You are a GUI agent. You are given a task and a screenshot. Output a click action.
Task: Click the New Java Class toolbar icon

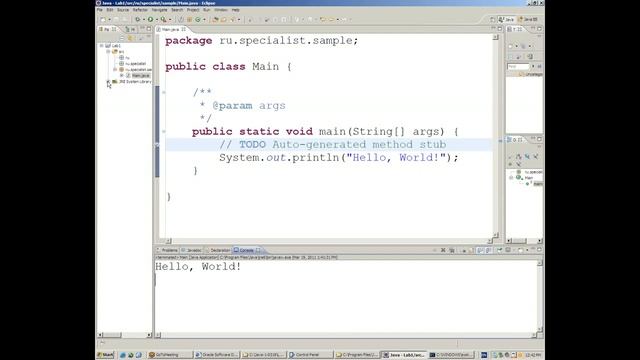click(198, 20)
